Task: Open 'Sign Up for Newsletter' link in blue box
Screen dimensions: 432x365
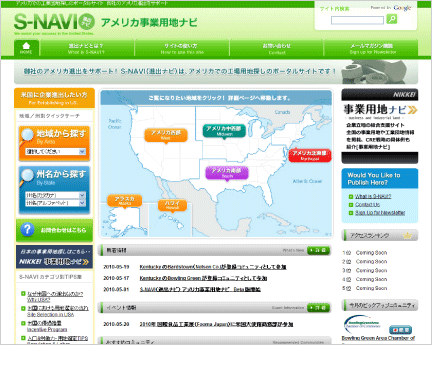Action: [x=380, y=213]
